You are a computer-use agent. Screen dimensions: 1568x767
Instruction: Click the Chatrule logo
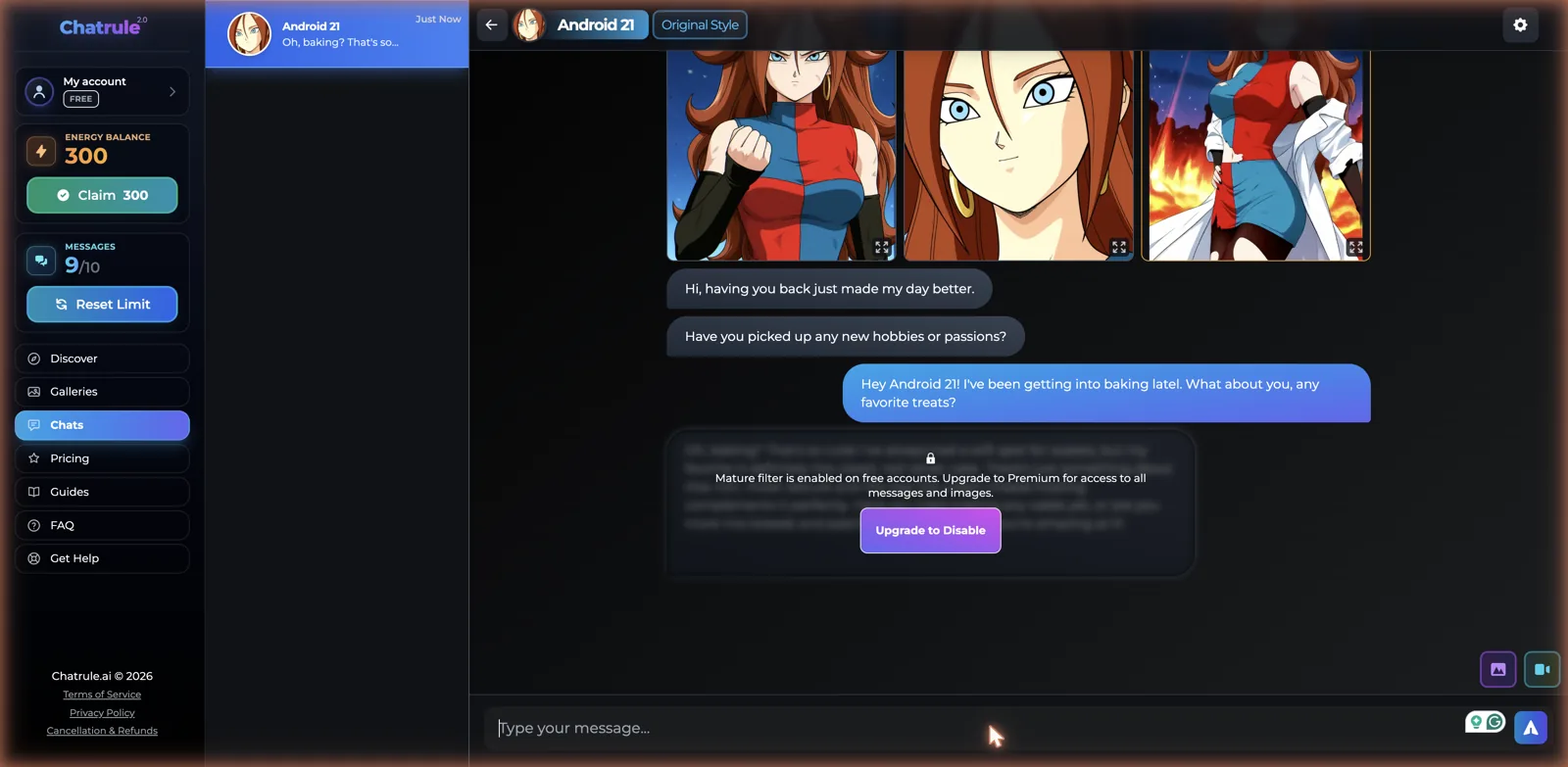pyautogui.click(x=103, y=26)
